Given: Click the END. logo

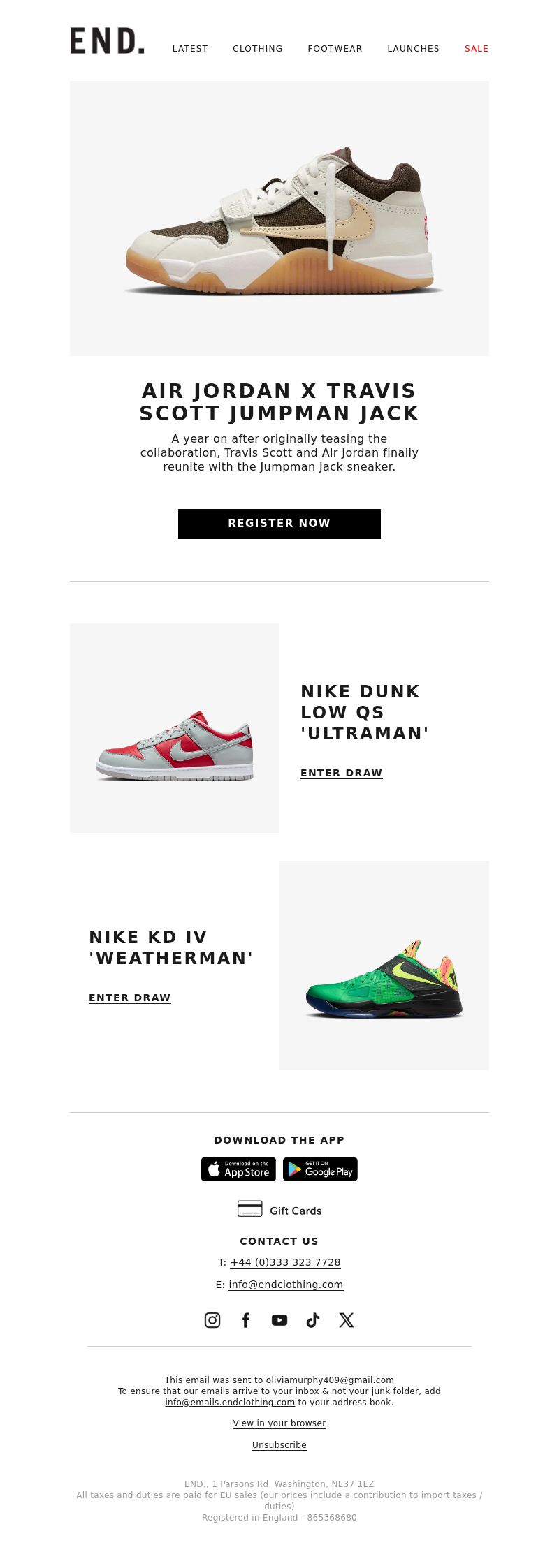Looking at the screenshot, I should click(x=107, y=41).
